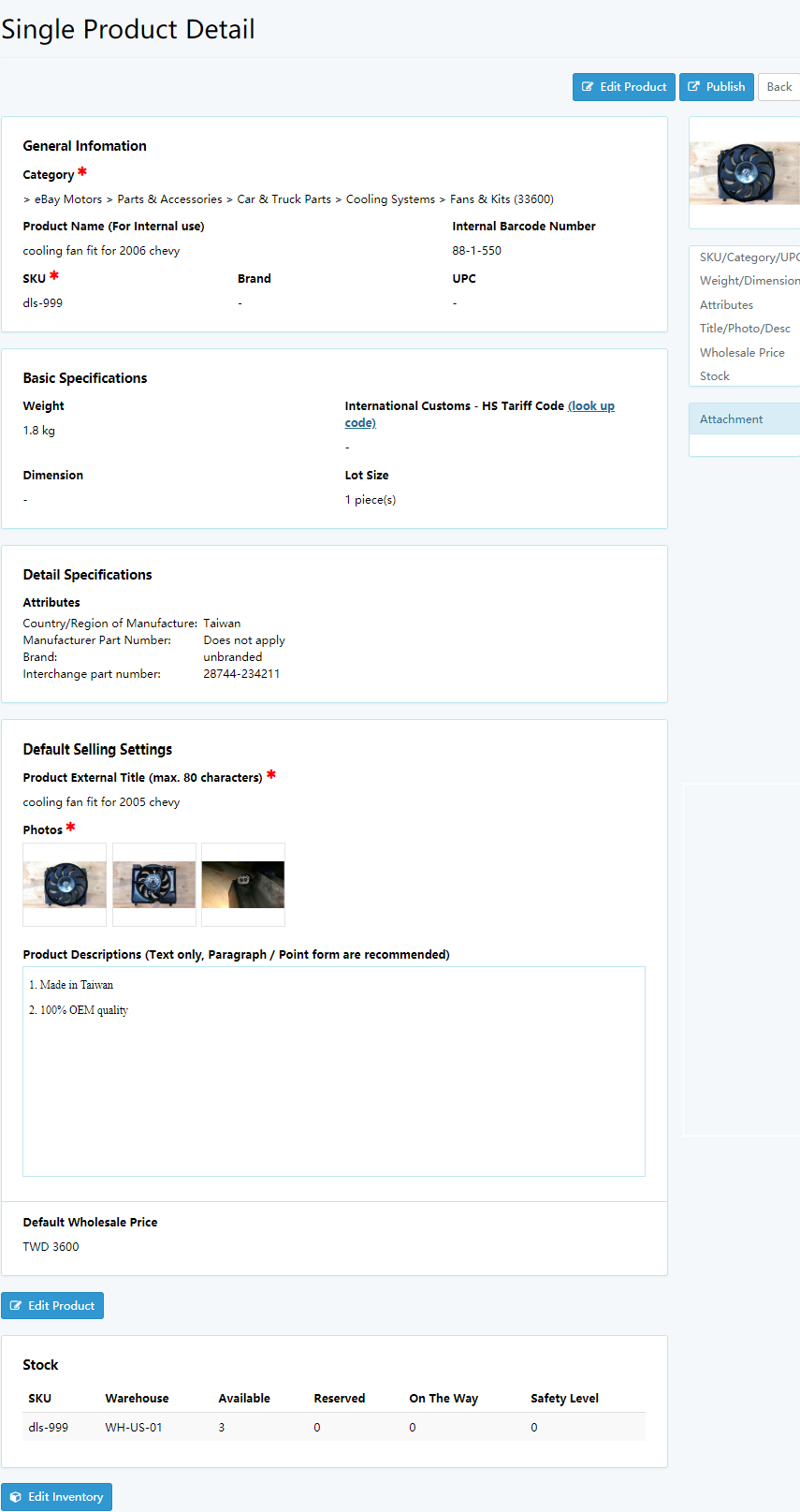The image size is (800, 1512).
Task: Go back using the Back button
Action: point(778,87)
